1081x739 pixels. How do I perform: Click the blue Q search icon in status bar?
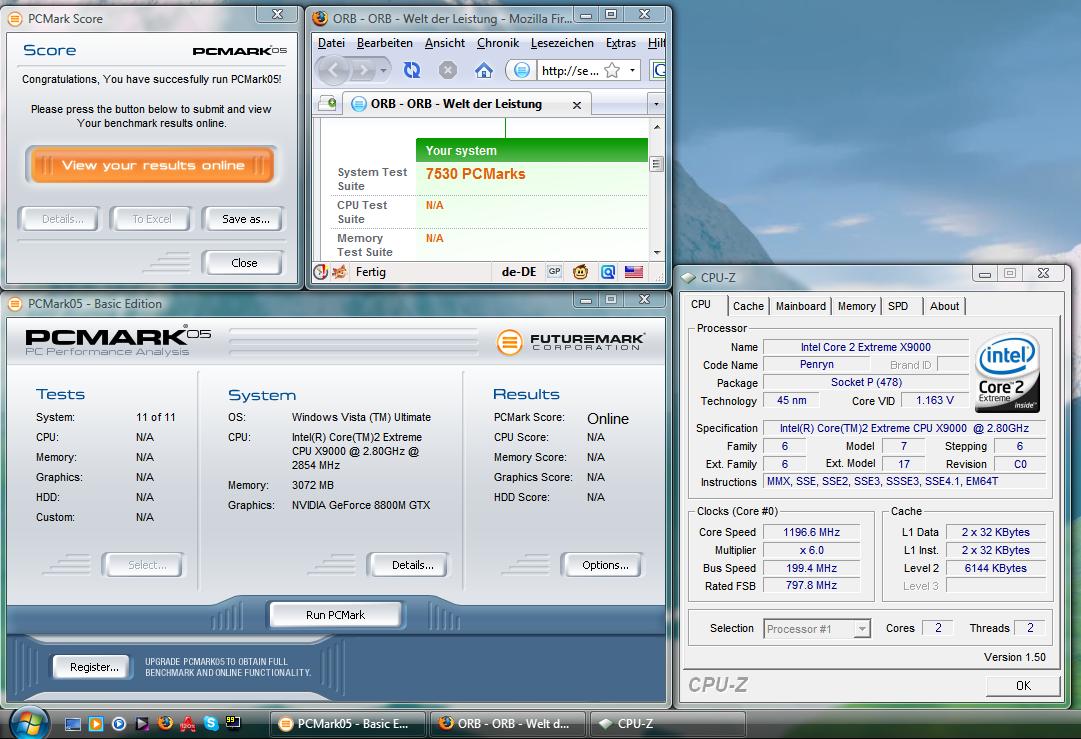point(607,272)
